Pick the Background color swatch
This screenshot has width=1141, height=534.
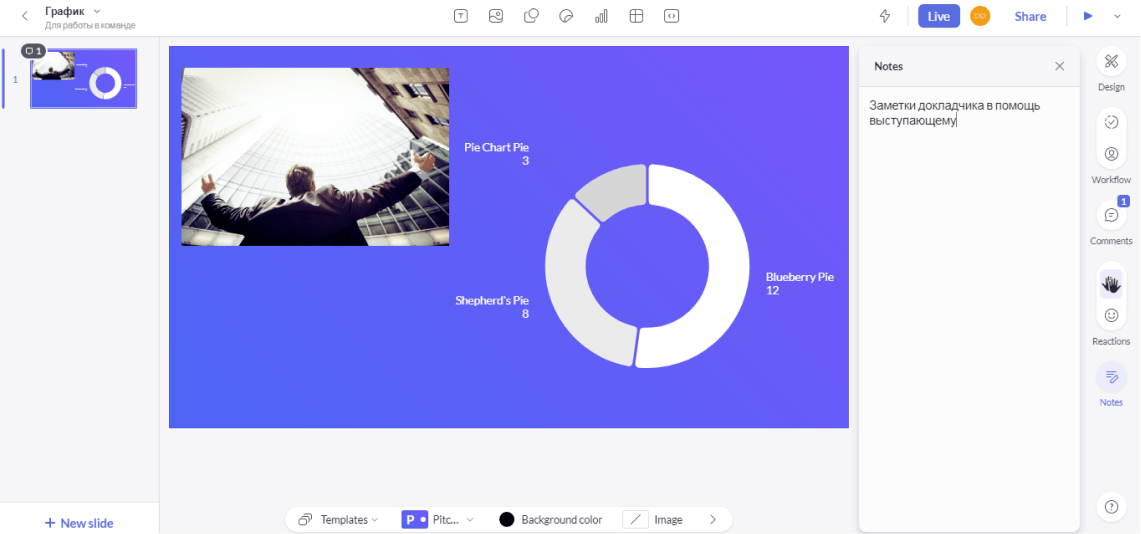pos(506,519)
